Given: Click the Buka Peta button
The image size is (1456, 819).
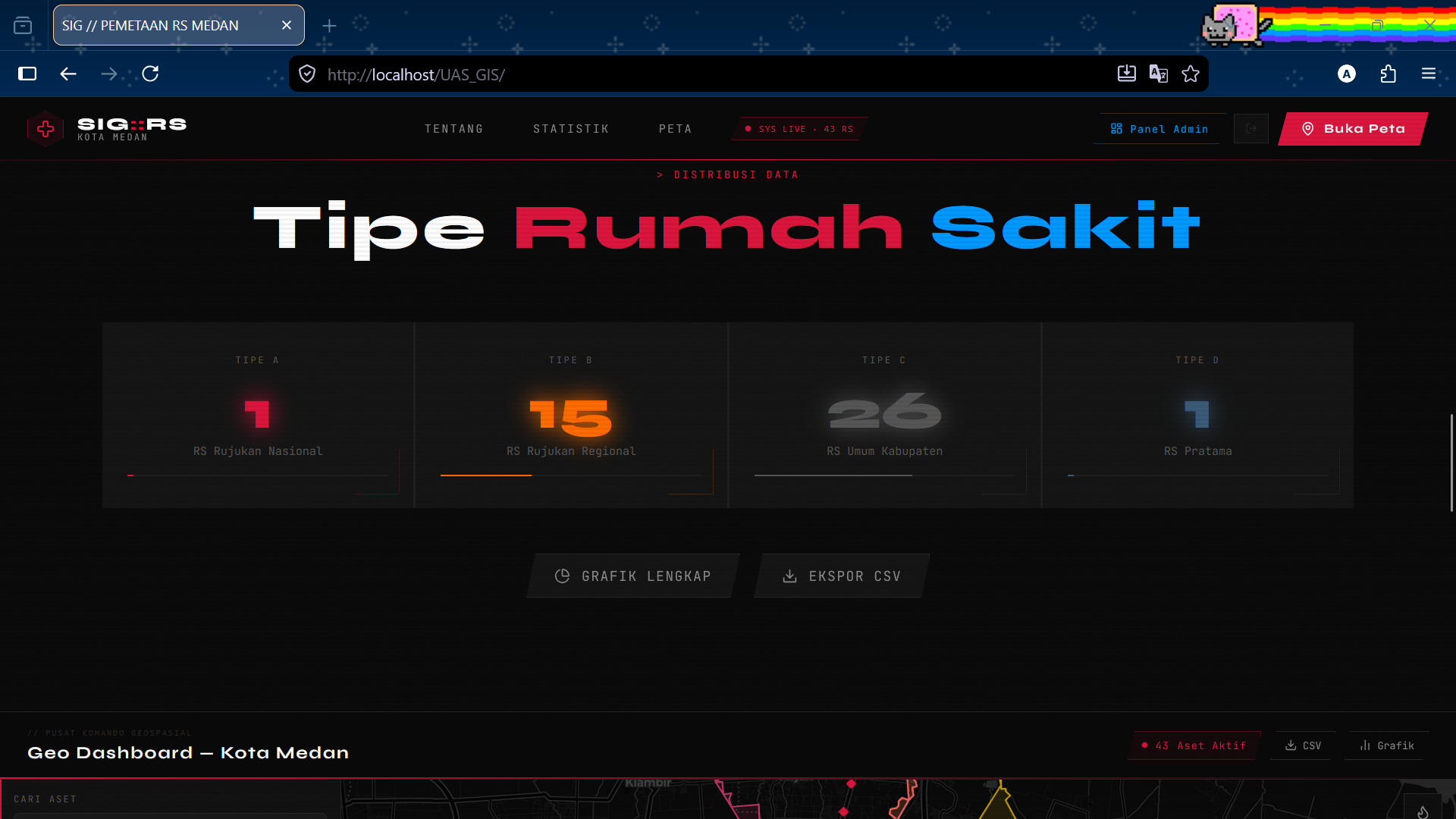Looking at the screenshot, I should tap(1353, 129).
